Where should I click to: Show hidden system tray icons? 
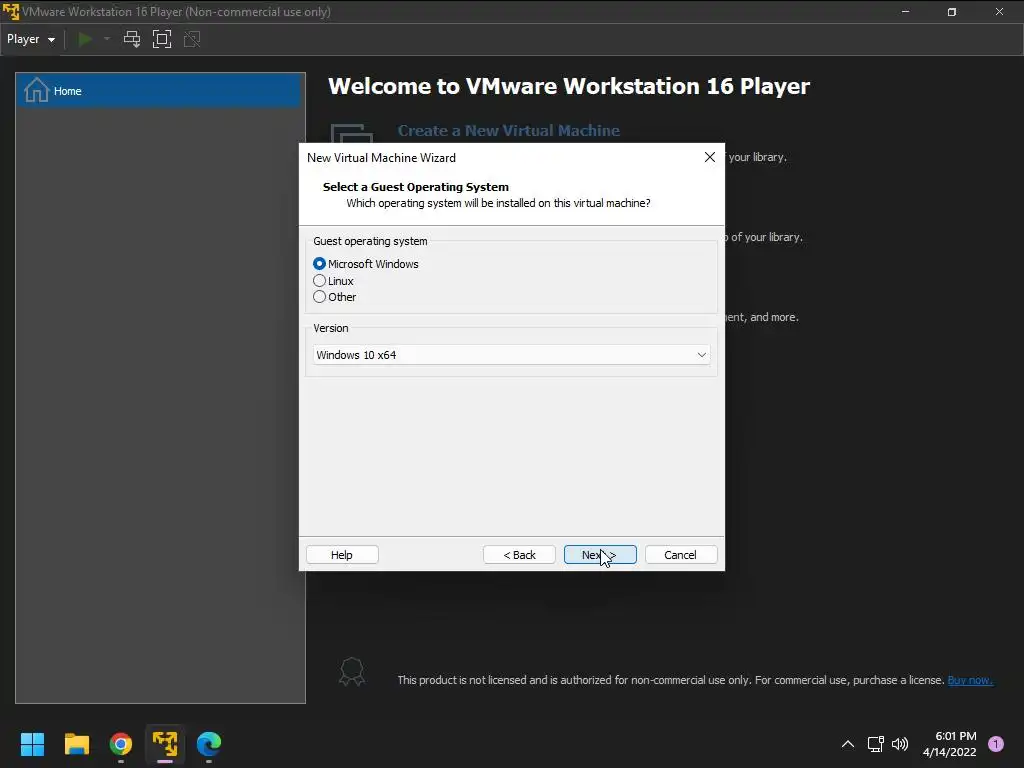coord(848,744)
